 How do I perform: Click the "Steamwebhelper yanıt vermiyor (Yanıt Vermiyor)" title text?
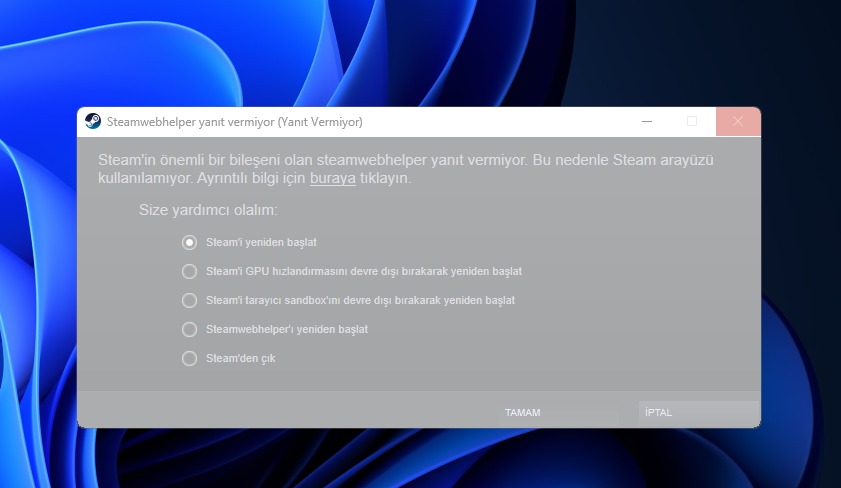point(234,122)
